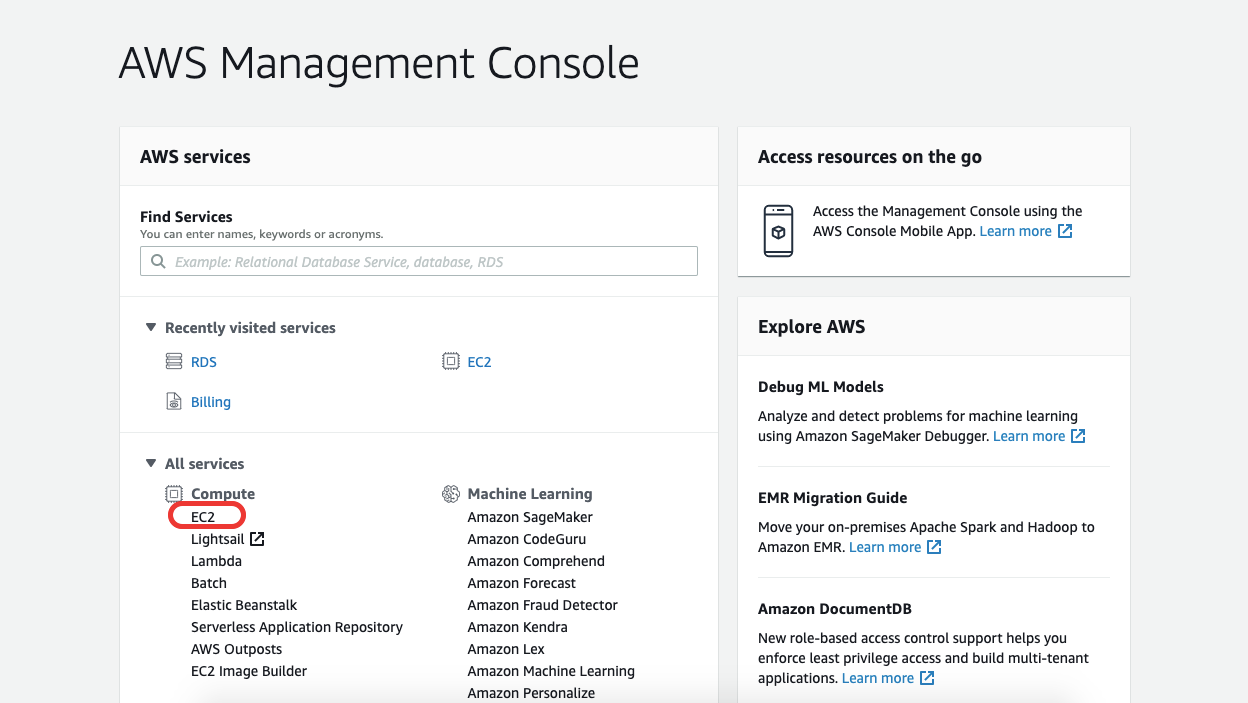
Task: Collapse the All services section
Action: click(151, 463)
